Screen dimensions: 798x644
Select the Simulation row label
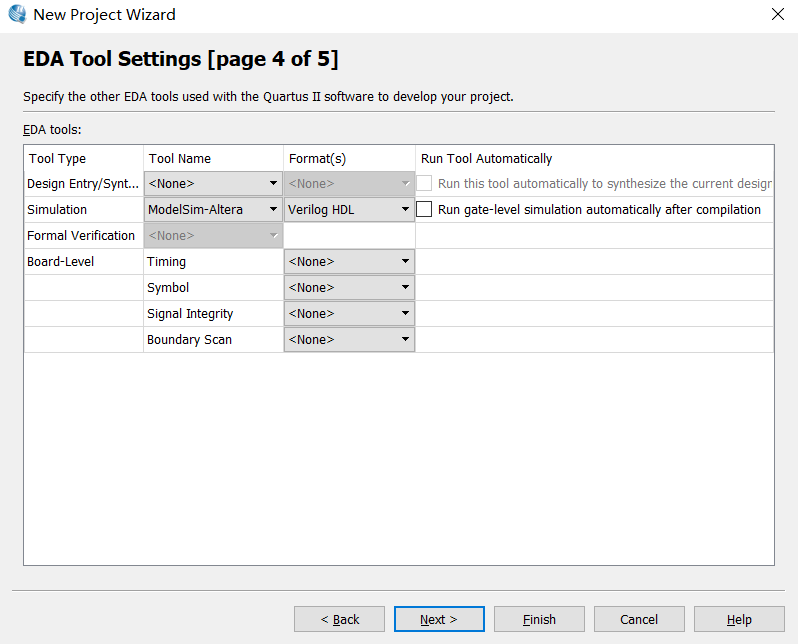pos(57,210)
